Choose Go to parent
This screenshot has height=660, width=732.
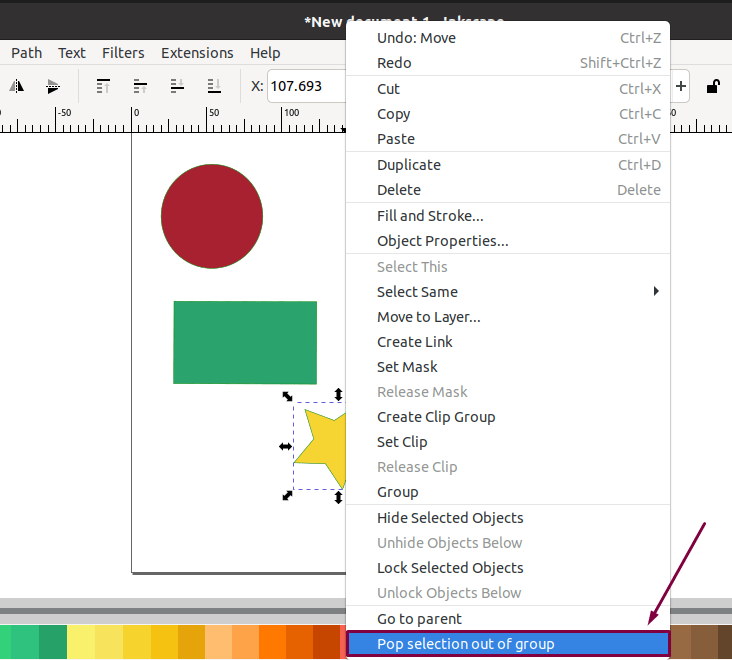click(508, 619)
